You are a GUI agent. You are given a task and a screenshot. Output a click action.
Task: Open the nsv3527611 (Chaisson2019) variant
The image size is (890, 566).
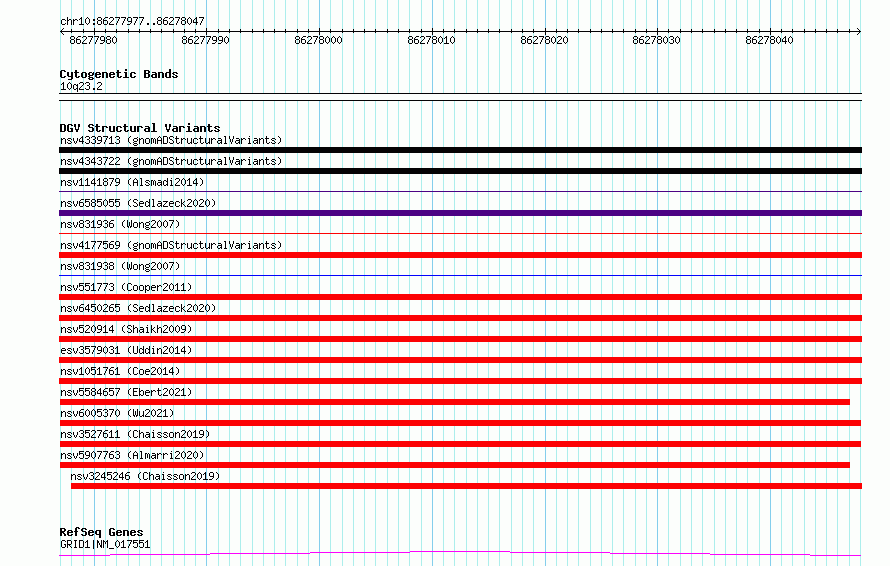coord(135,434)
